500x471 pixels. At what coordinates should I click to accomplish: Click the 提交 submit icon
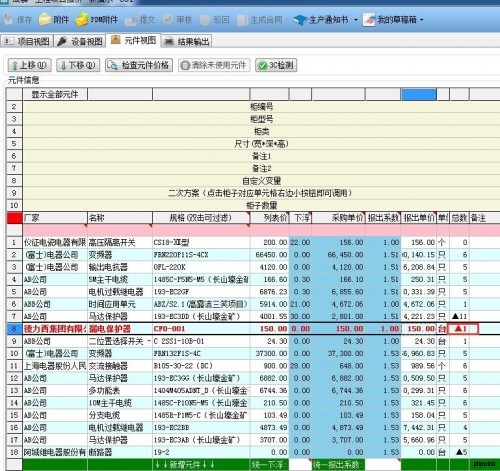[131, 20]
